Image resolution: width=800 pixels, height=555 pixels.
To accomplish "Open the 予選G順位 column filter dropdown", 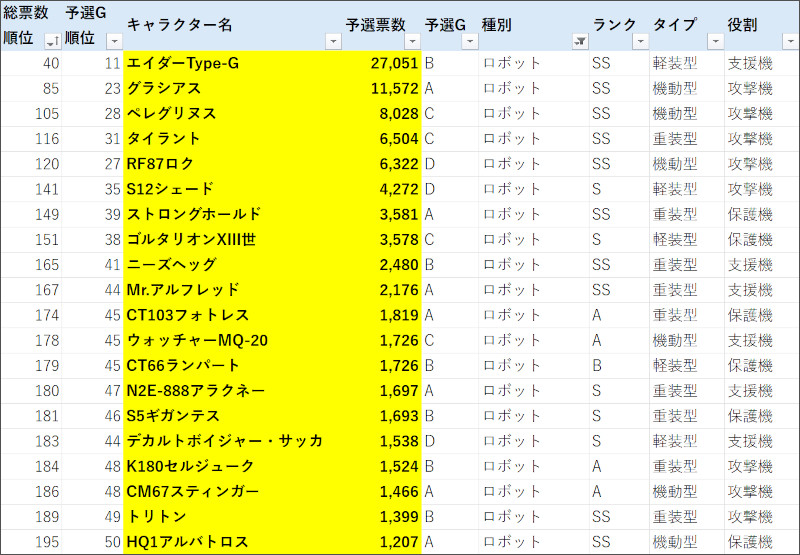I will (x=113, y=41).
